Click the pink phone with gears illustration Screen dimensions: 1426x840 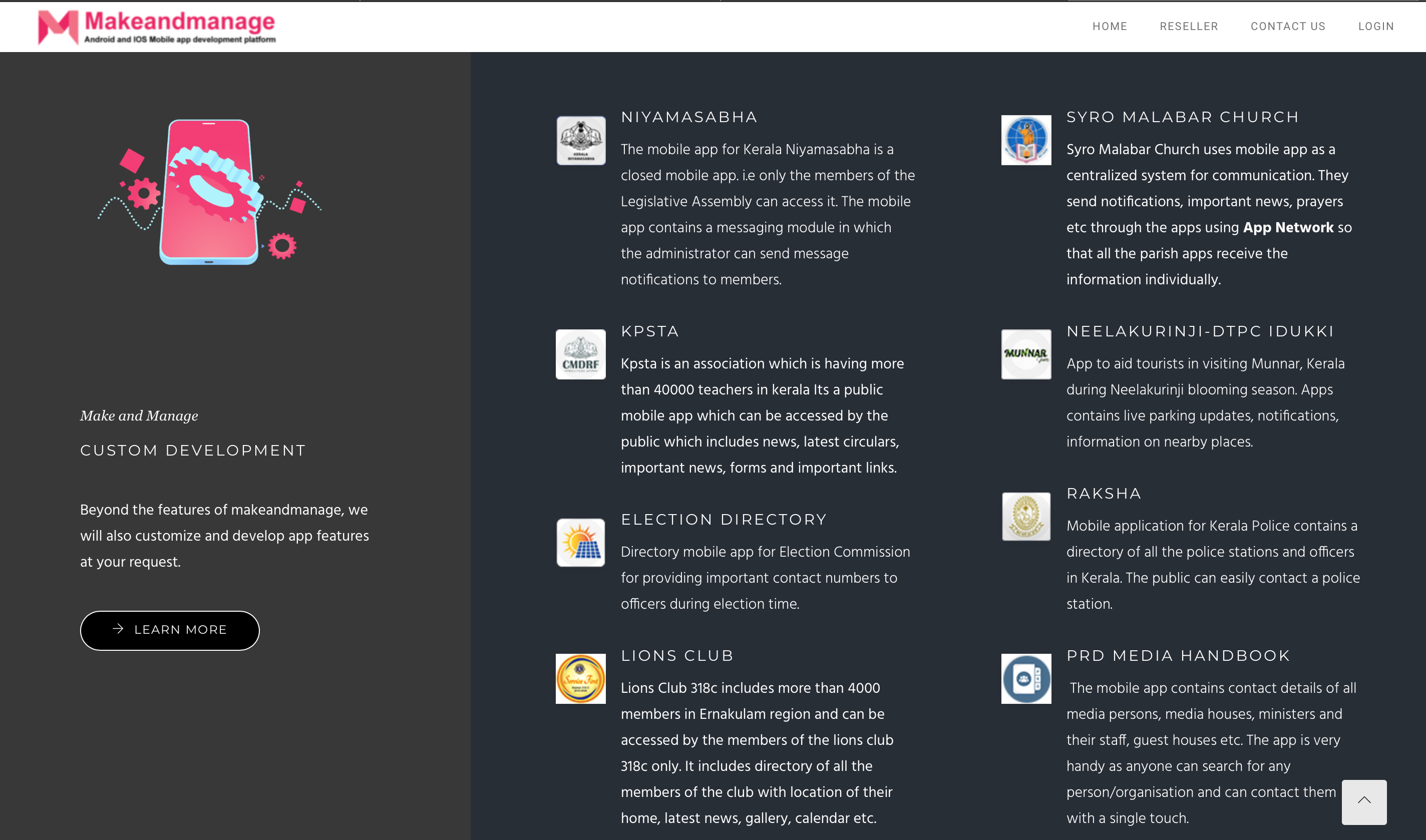click(x=209, y=192)
